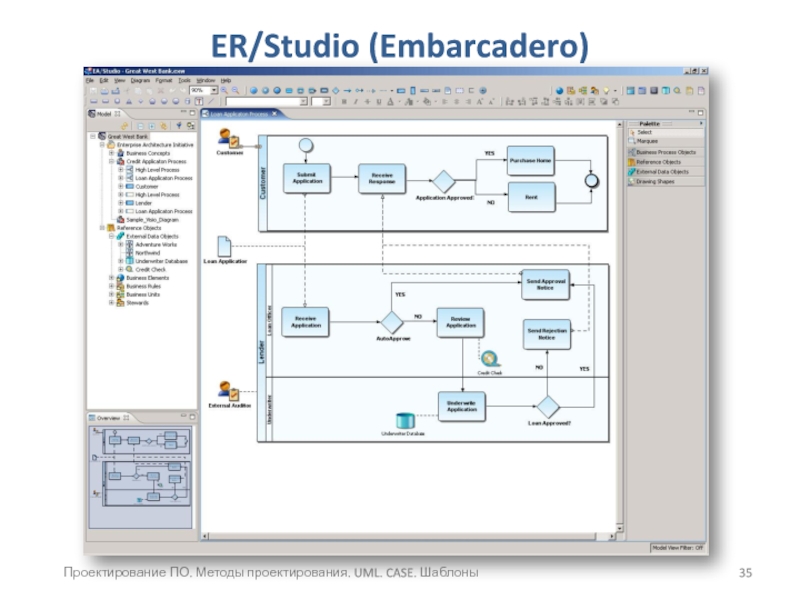Open External Data Objects palette drawer
The image size is (800, 600).
point(666,172)
